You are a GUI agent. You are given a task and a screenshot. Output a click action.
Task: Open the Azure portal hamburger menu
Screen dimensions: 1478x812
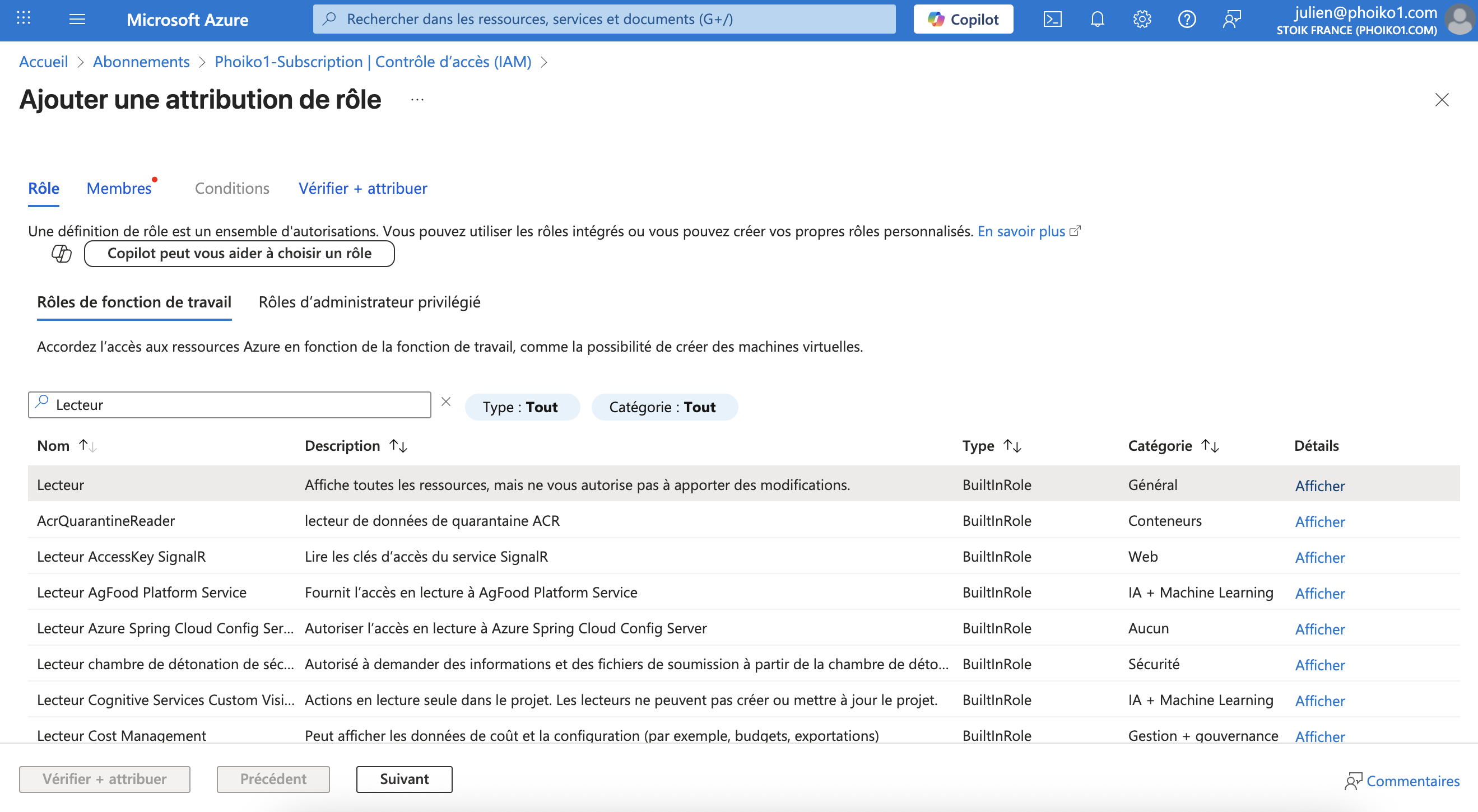click(x=77, y=20)
